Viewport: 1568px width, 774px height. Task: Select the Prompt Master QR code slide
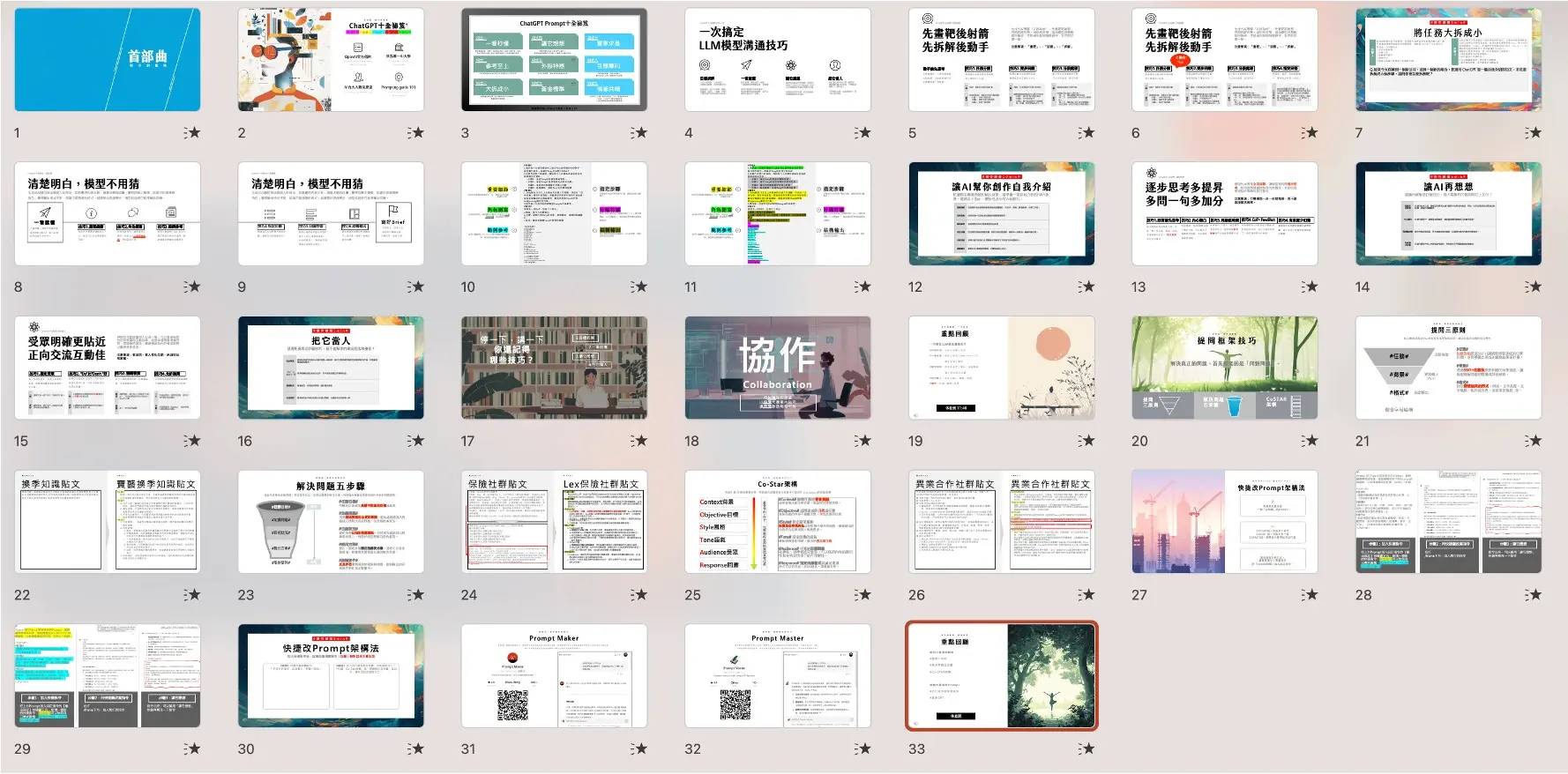778,676
